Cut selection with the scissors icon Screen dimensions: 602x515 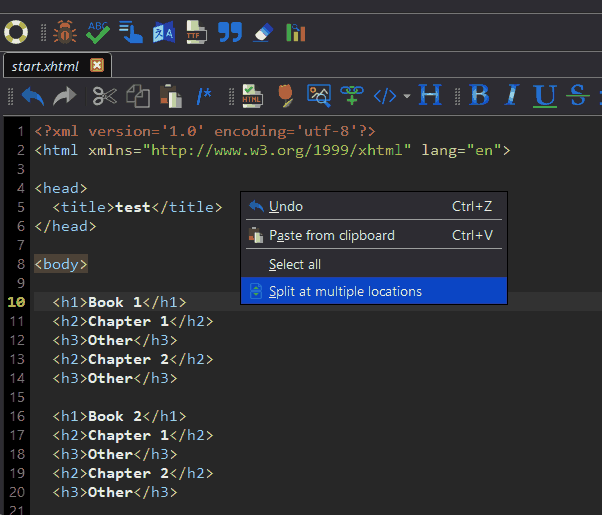tap(104, 96)
